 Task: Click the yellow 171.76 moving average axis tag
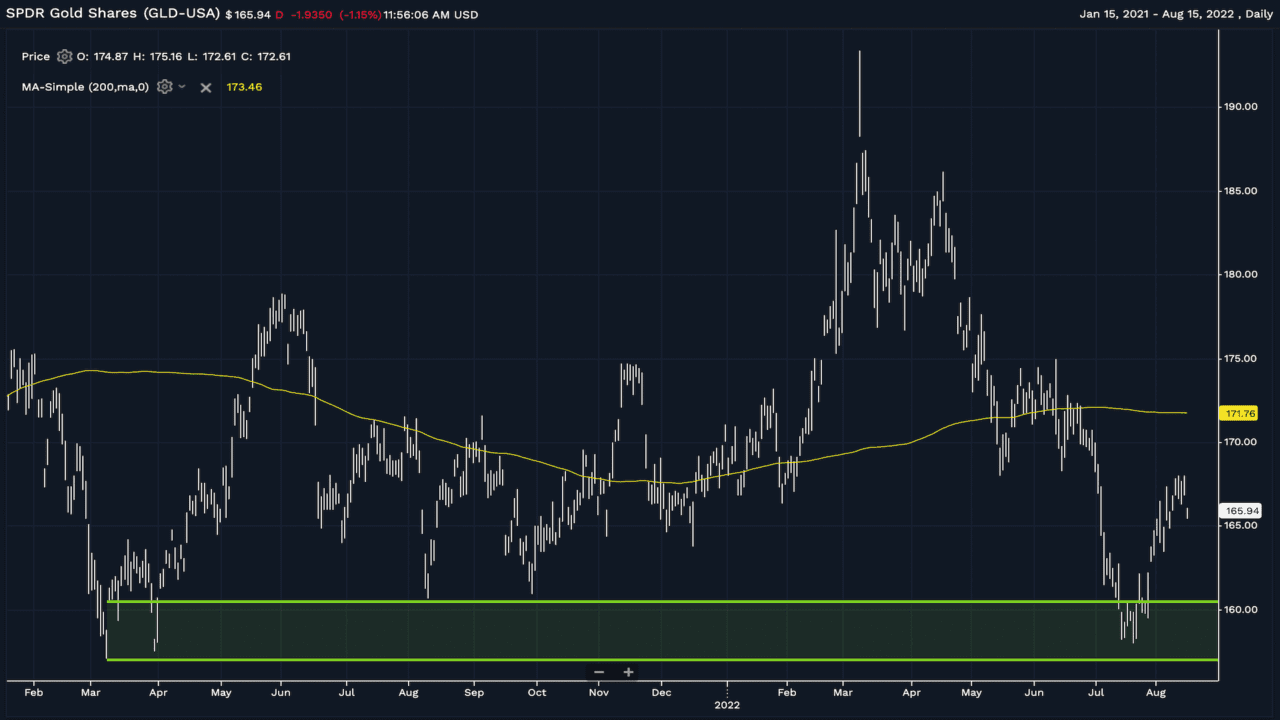pyautogui.click(x=1240, y=413)
